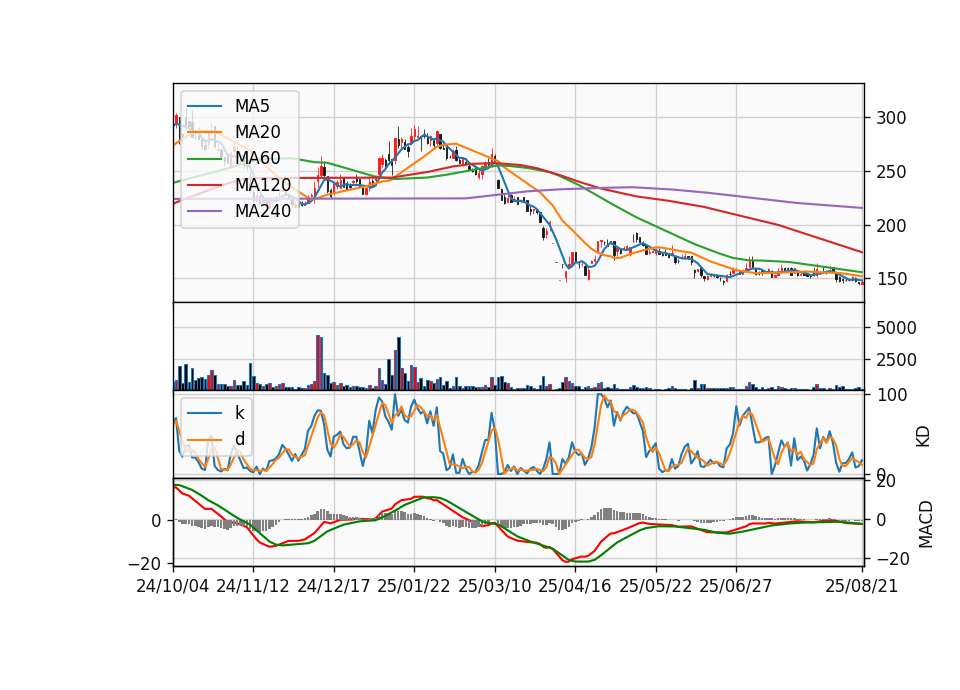Click the MA240 legend label
The width and height of the screenshot is (960, 690).
pos(263,211)
